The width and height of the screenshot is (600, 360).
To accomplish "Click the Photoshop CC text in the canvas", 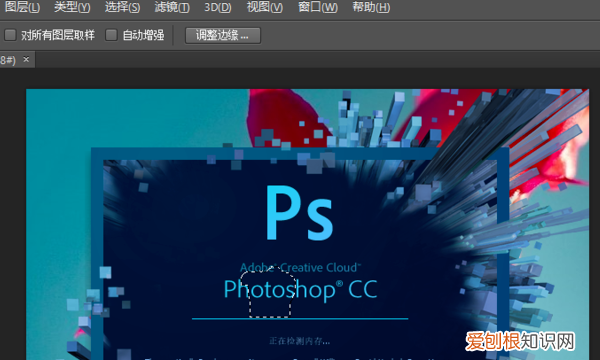I will coord(300,289).
